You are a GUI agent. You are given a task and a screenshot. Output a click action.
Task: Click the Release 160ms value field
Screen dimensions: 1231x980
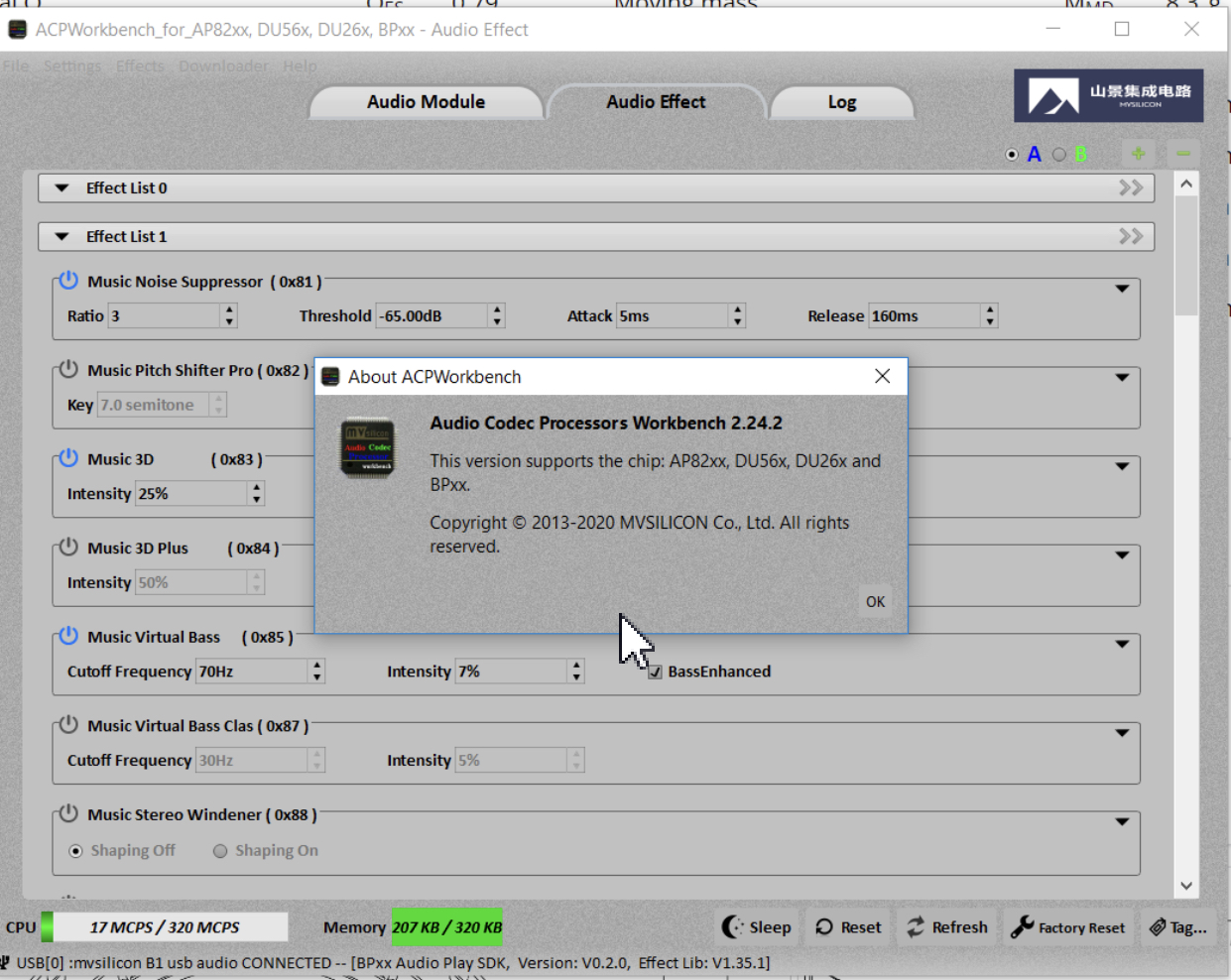[924, 315]
